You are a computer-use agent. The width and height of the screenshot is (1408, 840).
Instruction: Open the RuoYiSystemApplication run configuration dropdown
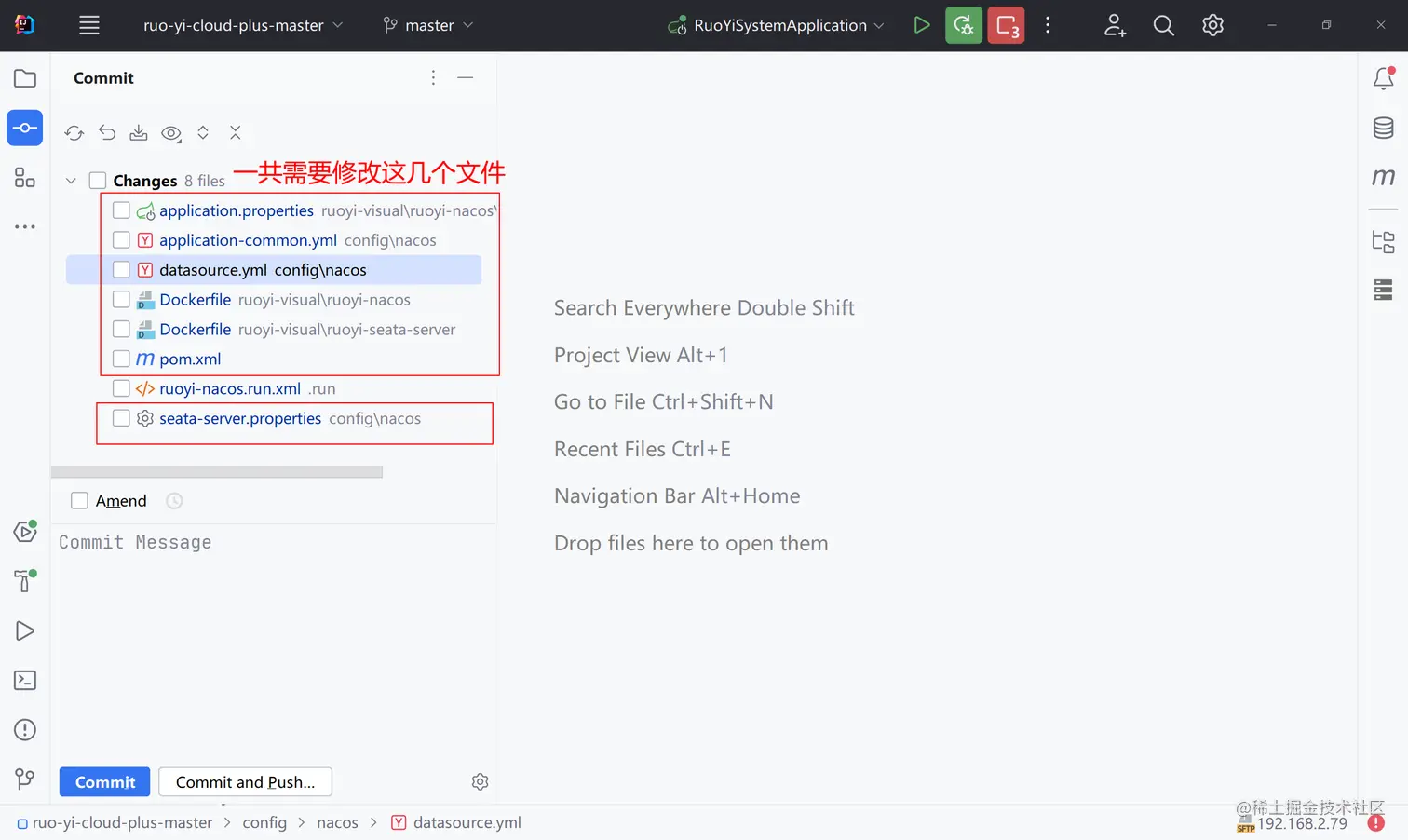(x=776, y=25)
